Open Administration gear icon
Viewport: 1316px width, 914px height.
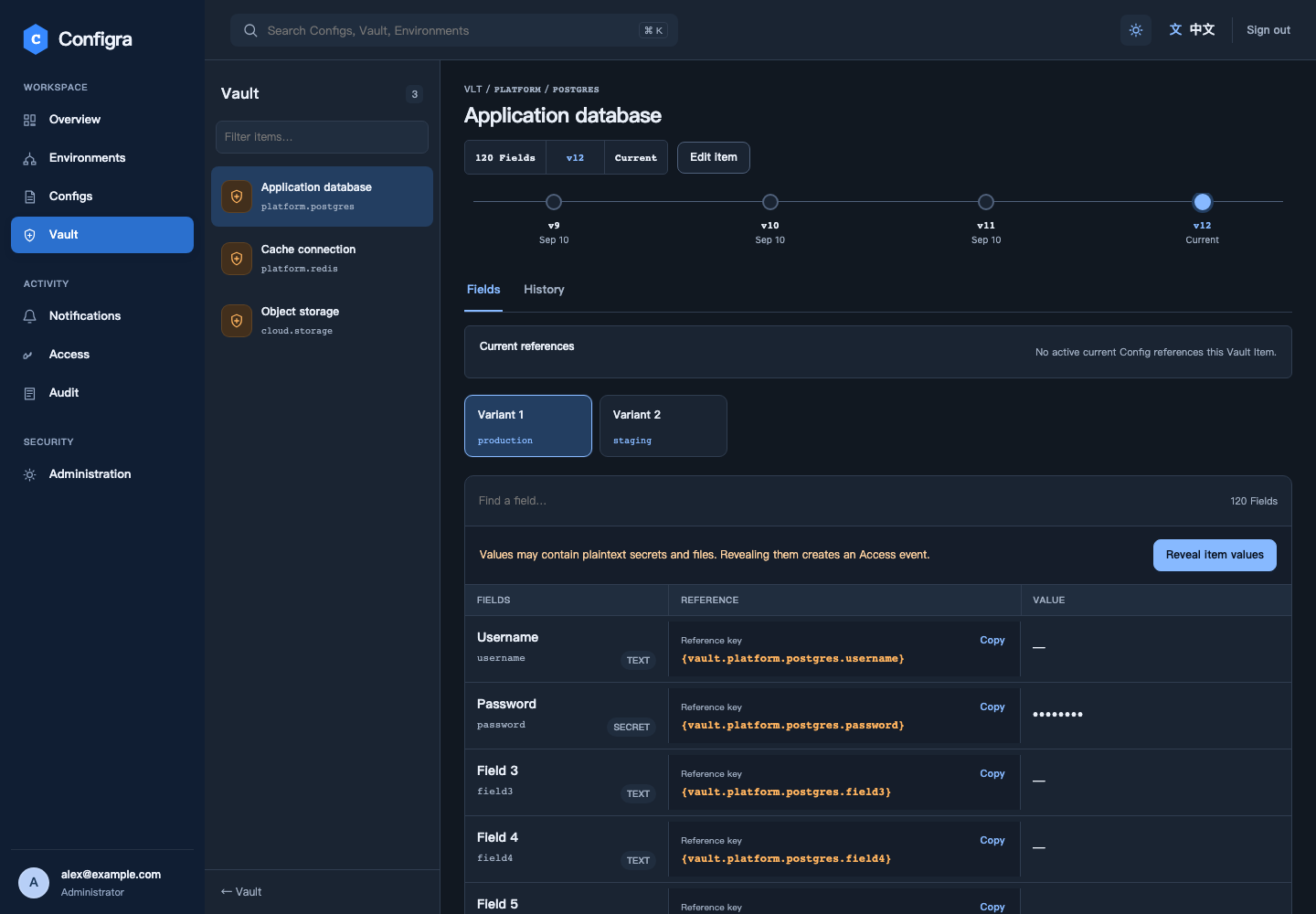pos(29,474)
